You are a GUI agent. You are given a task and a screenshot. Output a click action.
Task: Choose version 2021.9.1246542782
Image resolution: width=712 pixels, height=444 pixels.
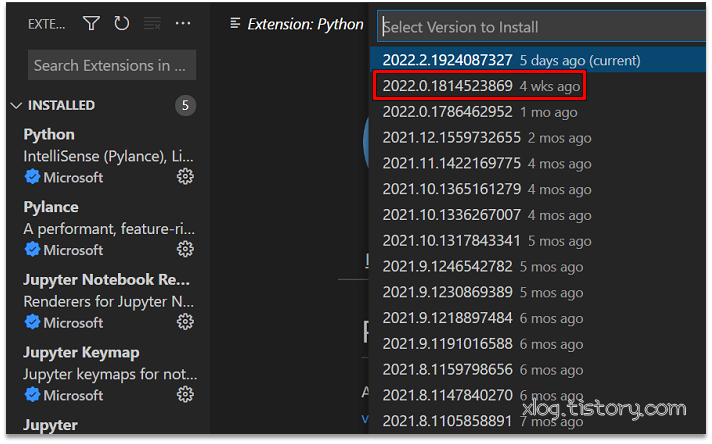coord(538,266)
